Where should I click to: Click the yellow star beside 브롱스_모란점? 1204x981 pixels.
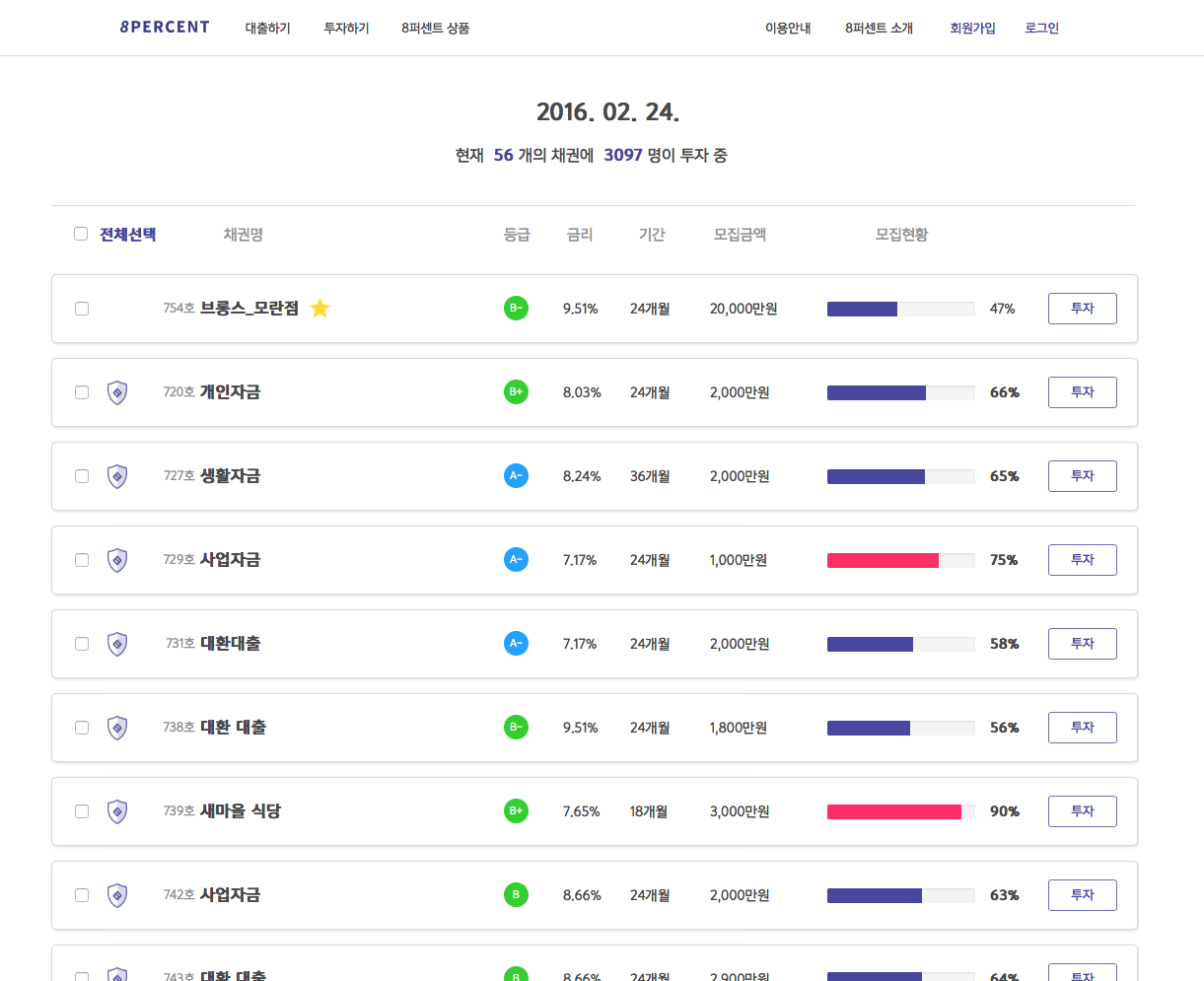319,308
